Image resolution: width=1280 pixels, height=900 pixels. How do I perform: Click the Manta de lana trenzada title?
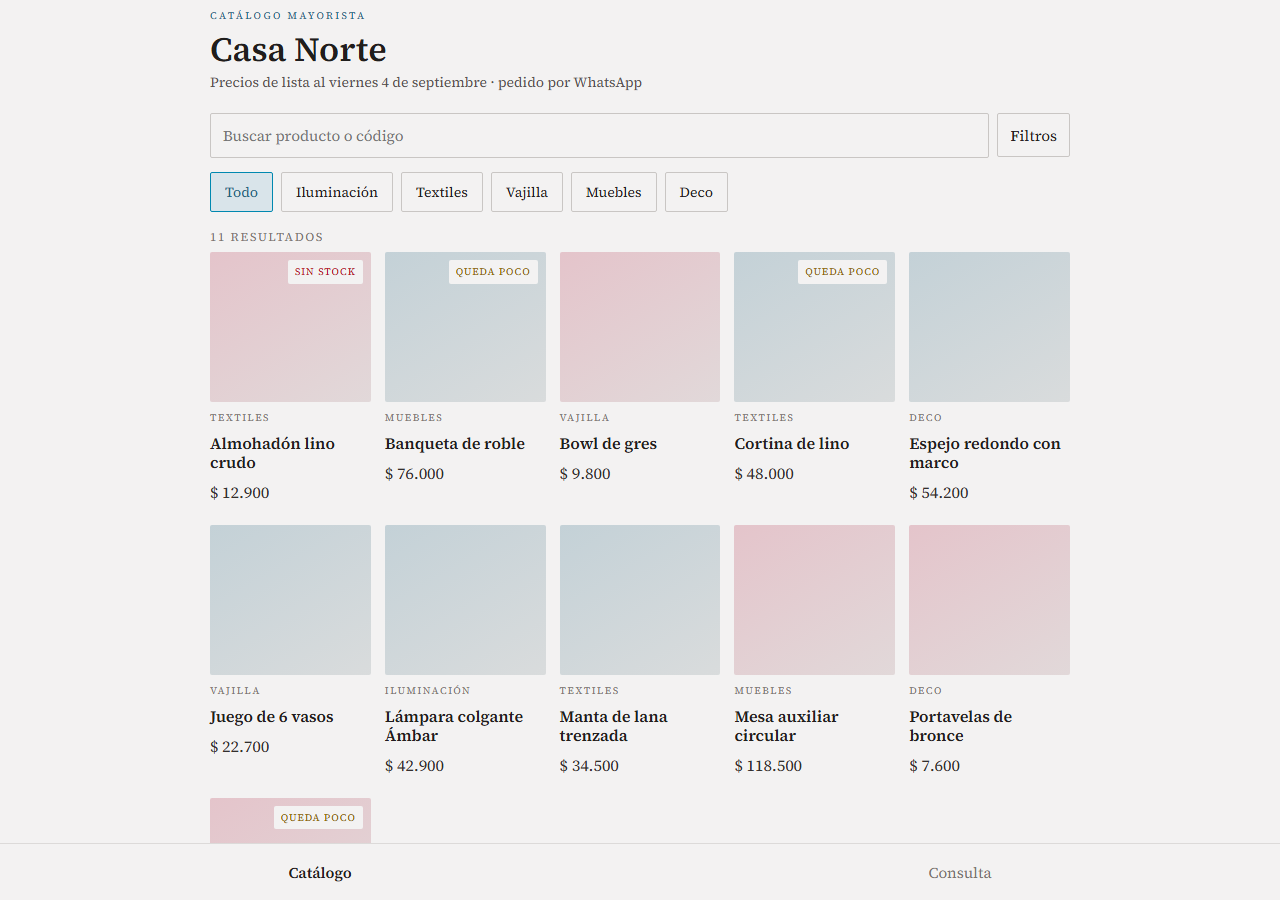click(613, 726)
